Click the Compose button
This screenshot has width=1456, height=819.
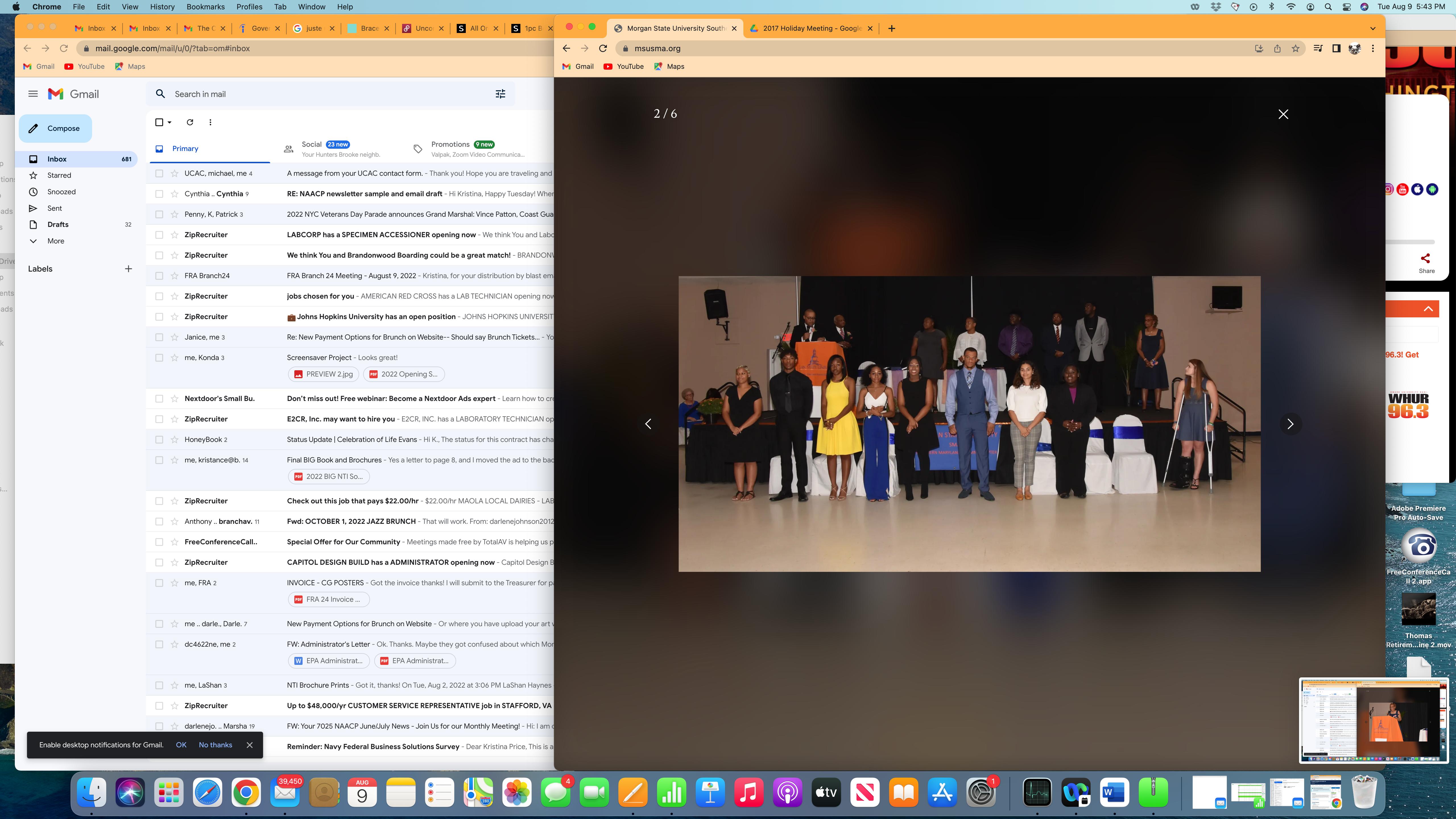[55, 128]
